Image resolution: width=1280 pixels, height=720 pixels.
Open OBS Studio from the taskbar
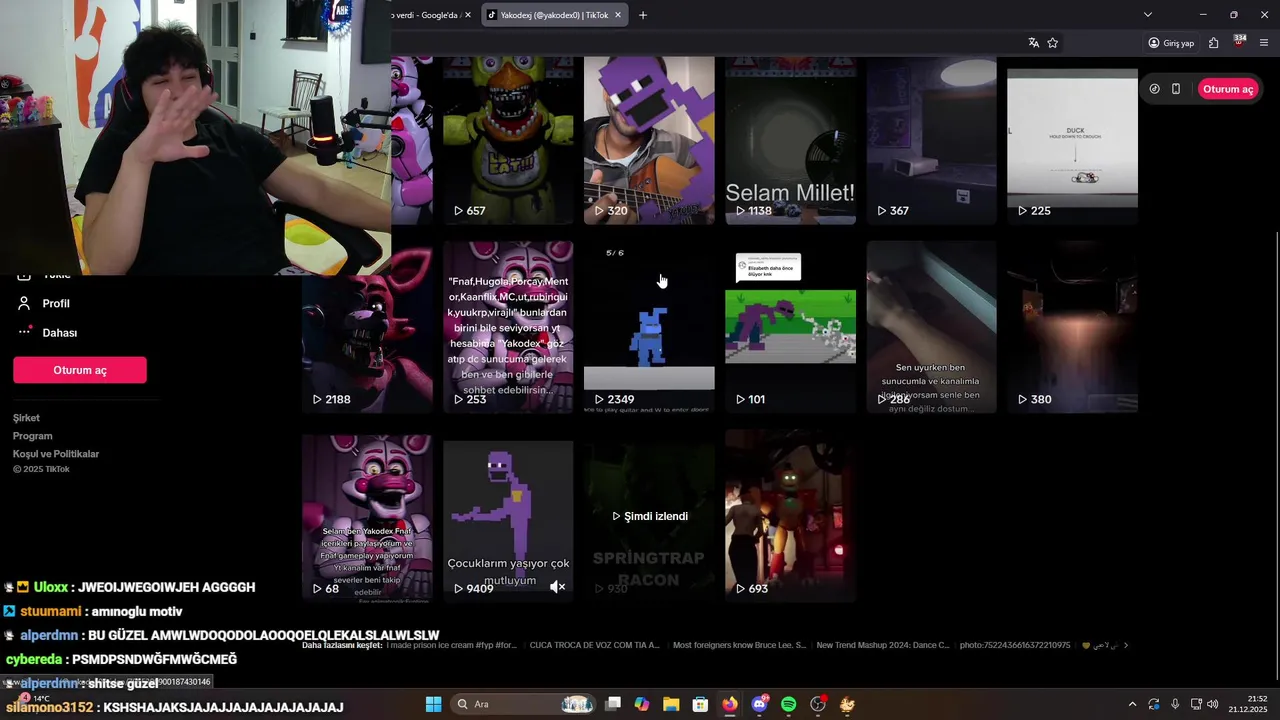point(818,704)
